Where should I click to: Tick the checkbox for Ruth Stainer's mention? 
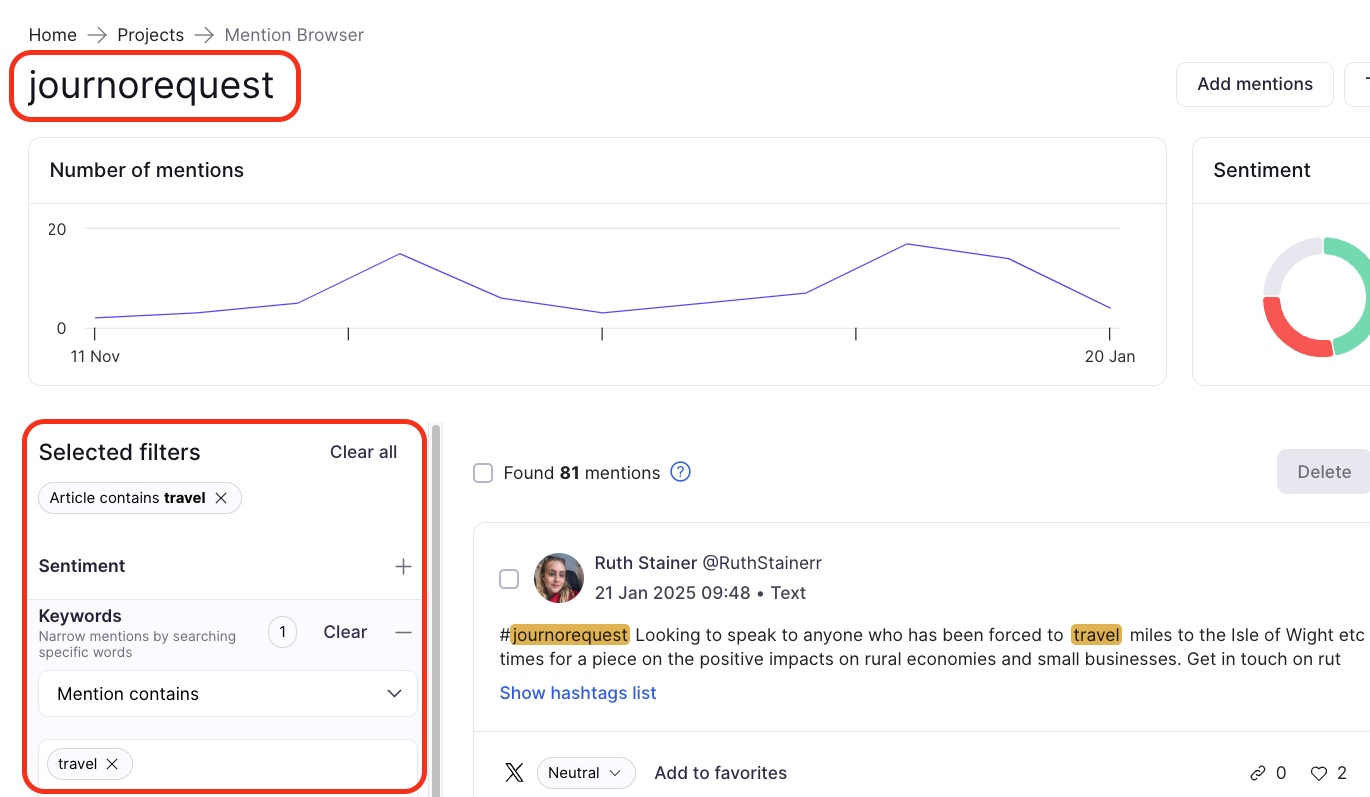point(509,579)
